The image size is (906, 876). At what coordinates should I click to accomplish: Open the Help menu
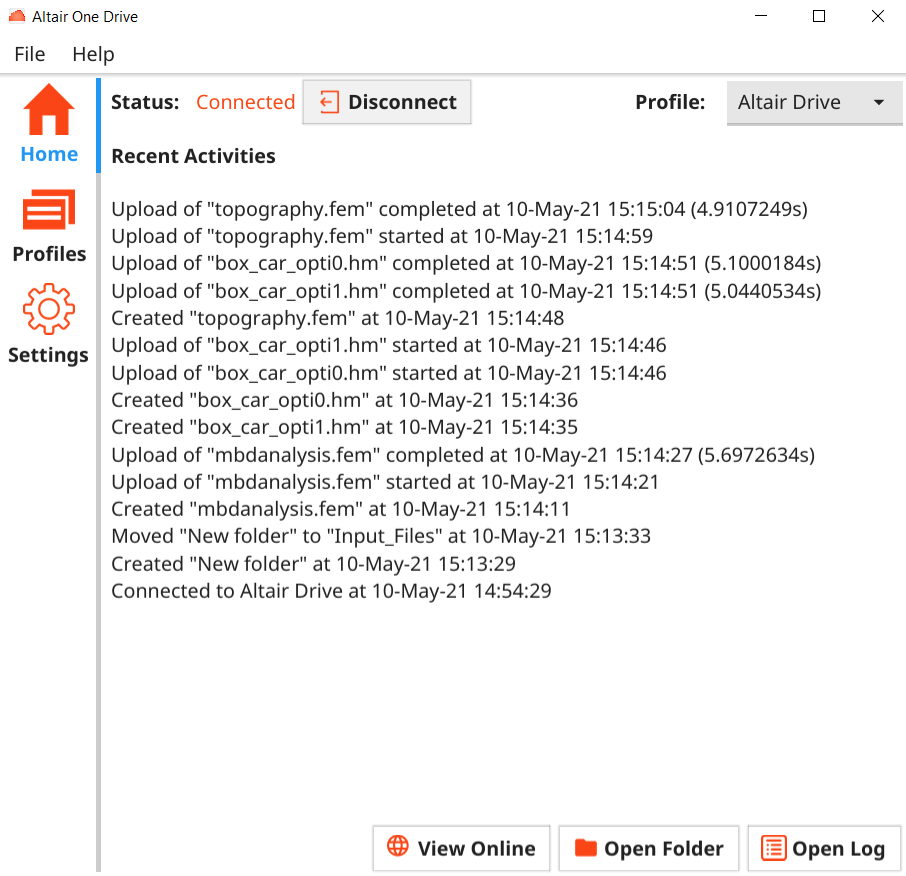(93, 54)
